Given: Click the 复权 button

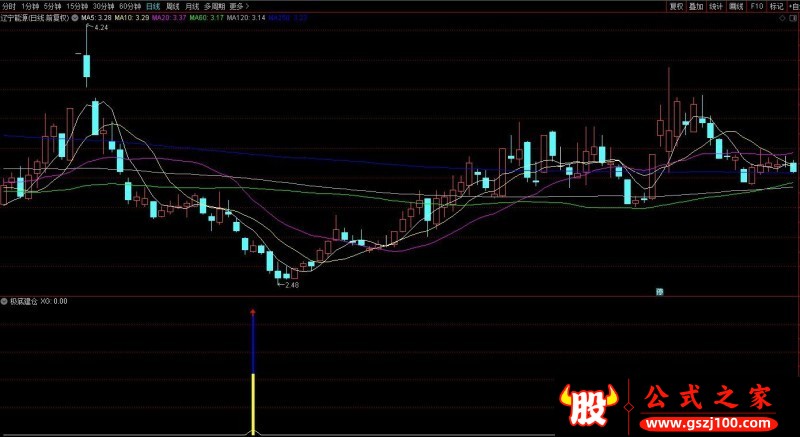Looking at the screenshot, I should pyautogui.click(x=677, y=6).
